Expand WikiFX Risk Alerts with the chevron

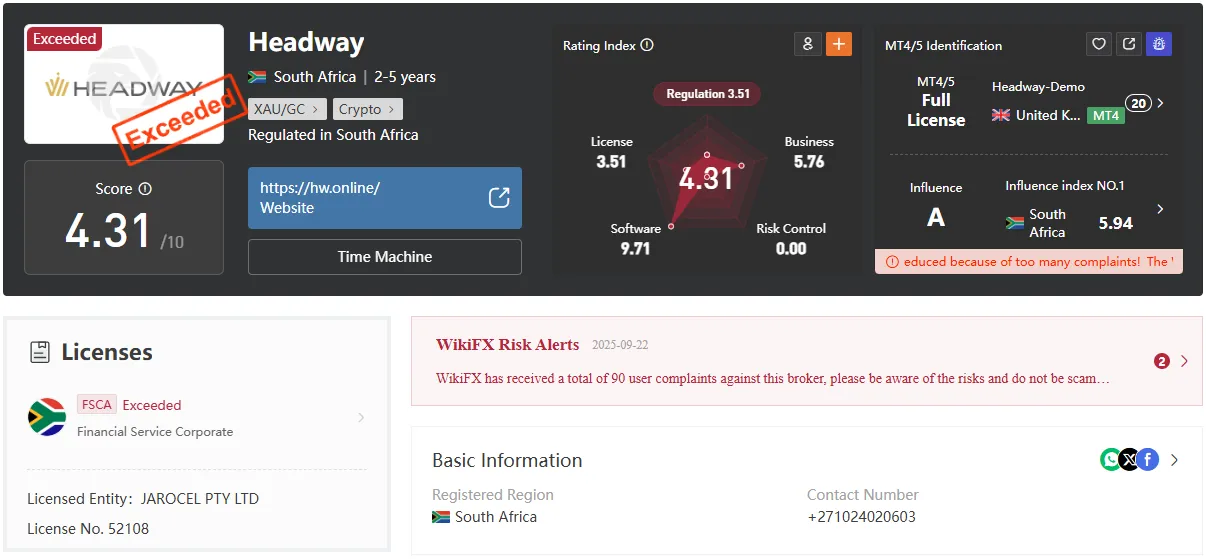[1185, 361]
